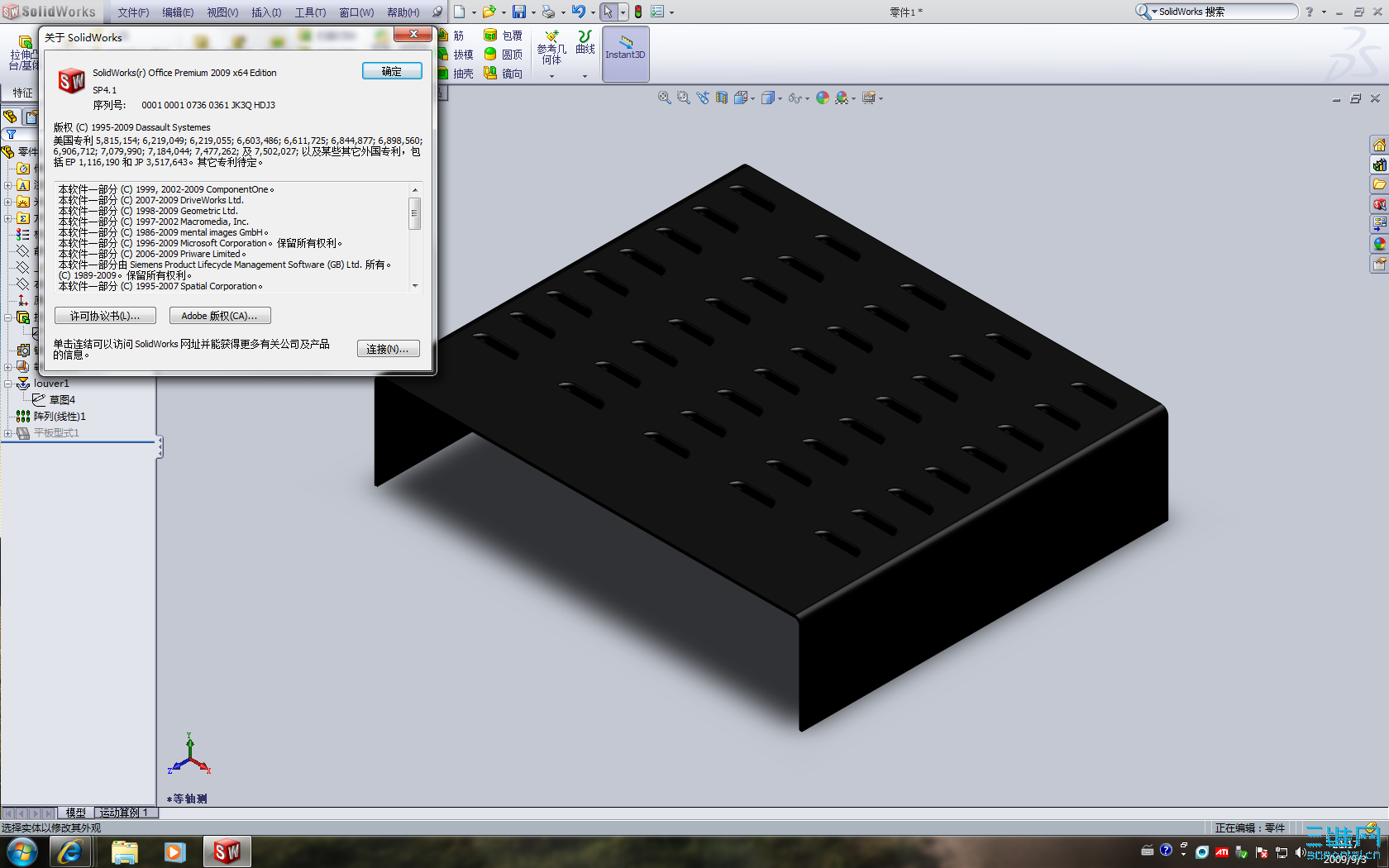1389x868 pixels.
Task: Open the New document dropdown arrow
Action: coord(474,12)
